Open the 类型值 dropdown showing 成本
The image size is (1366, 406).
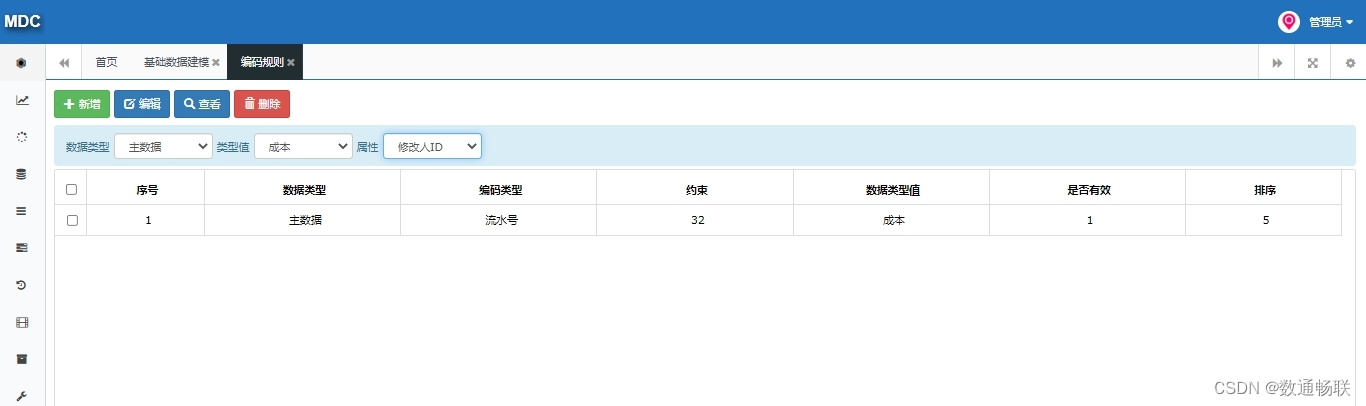(x=303, y=147)
